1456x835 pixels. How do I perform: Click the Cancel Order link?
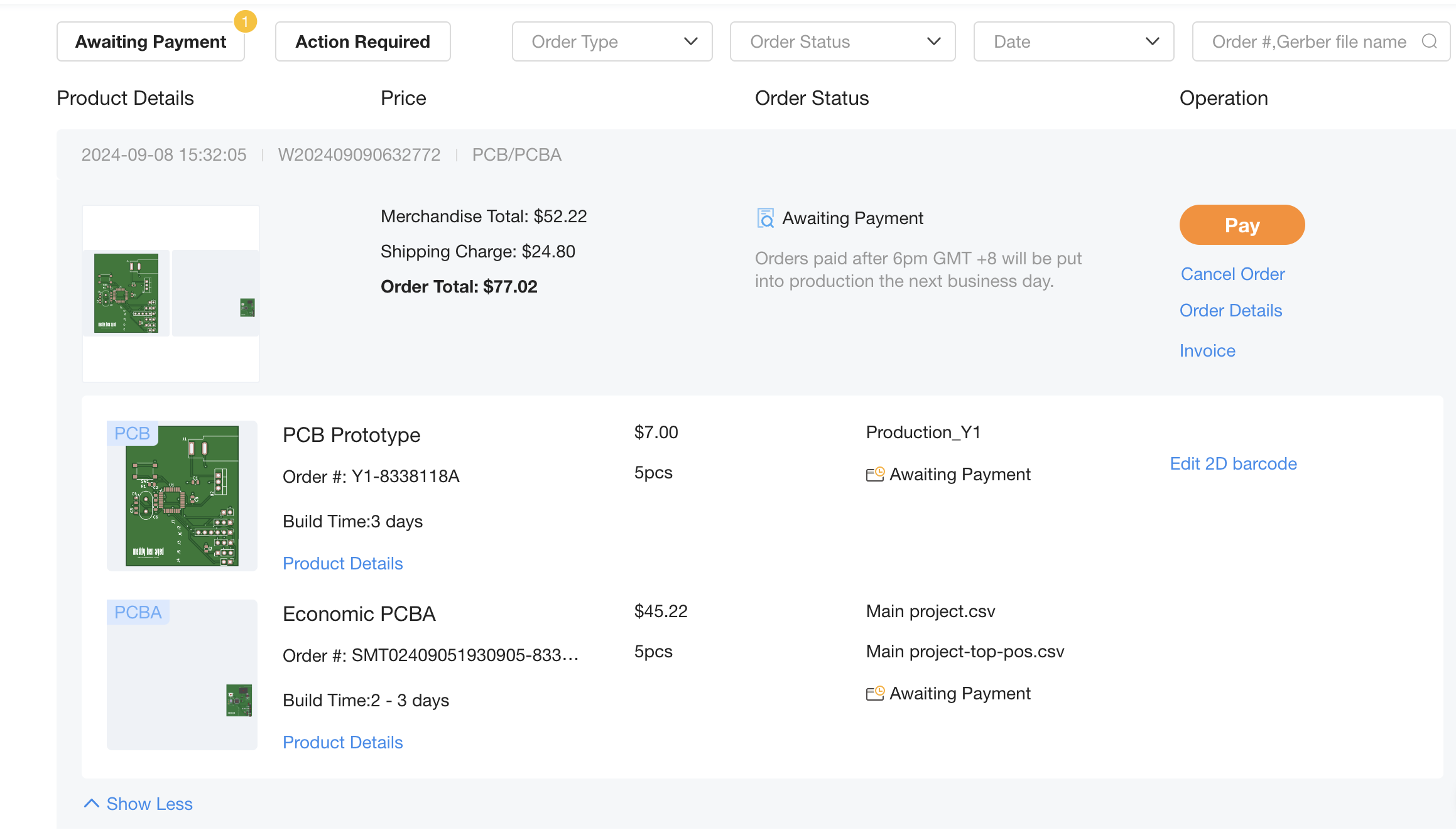1232,274
